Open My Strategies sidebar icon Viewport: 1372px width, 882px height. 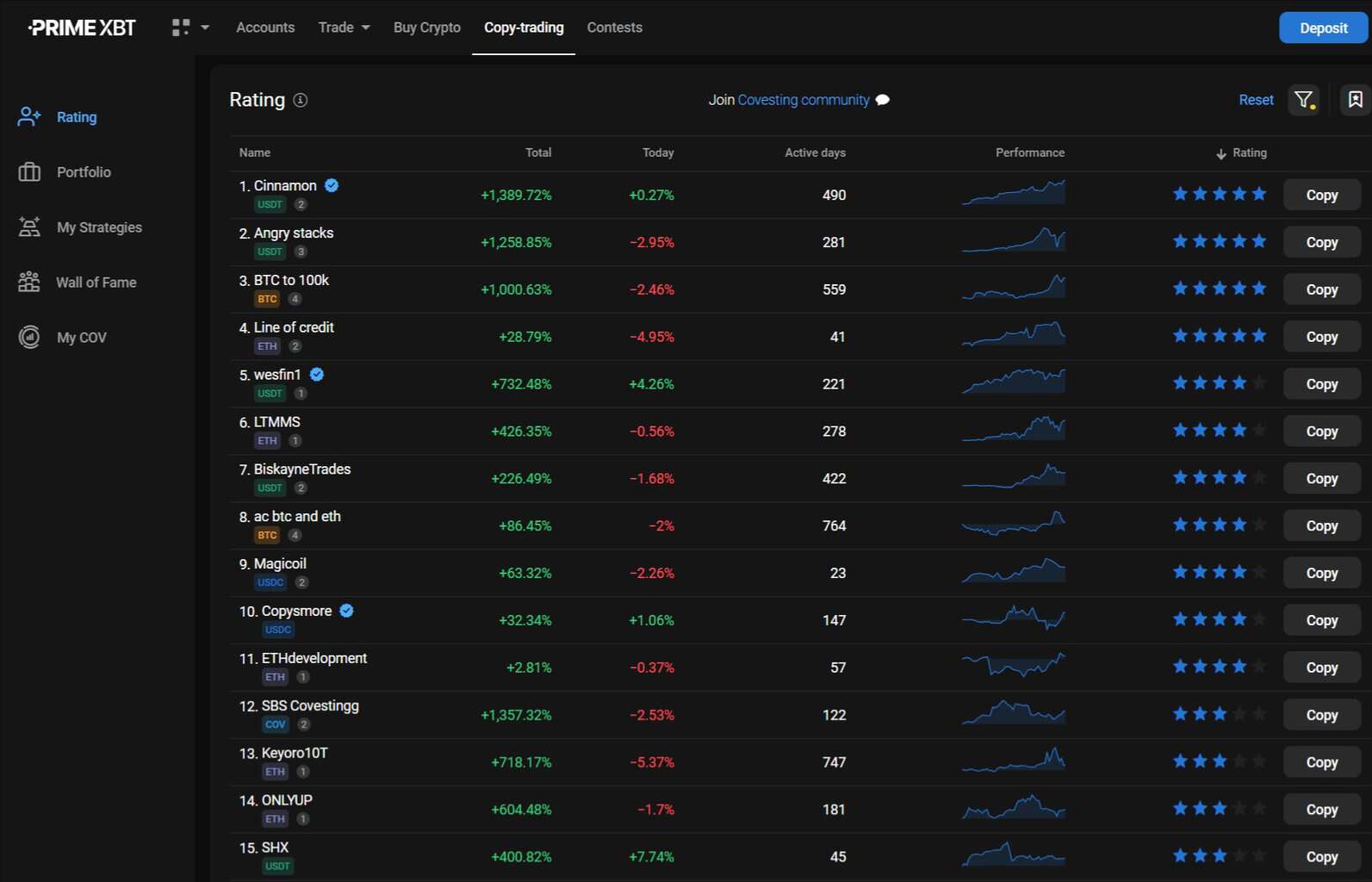click(29, 227)
